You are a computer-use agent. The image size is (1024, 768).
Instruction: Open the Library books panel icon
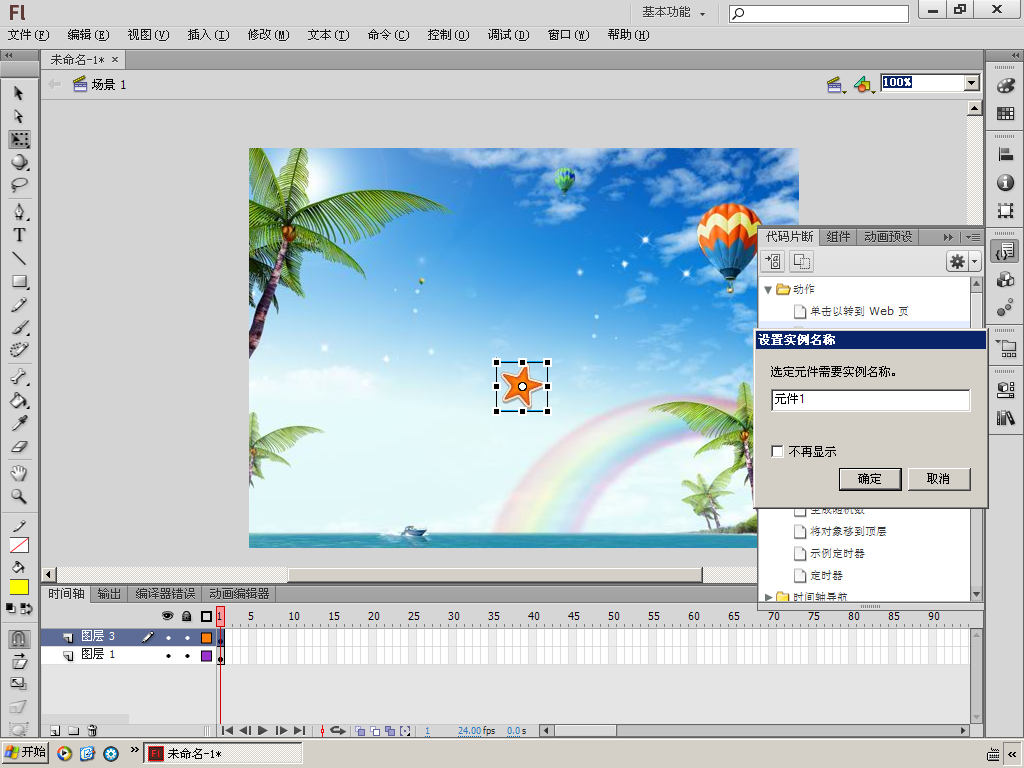(x=1006, y=418)
